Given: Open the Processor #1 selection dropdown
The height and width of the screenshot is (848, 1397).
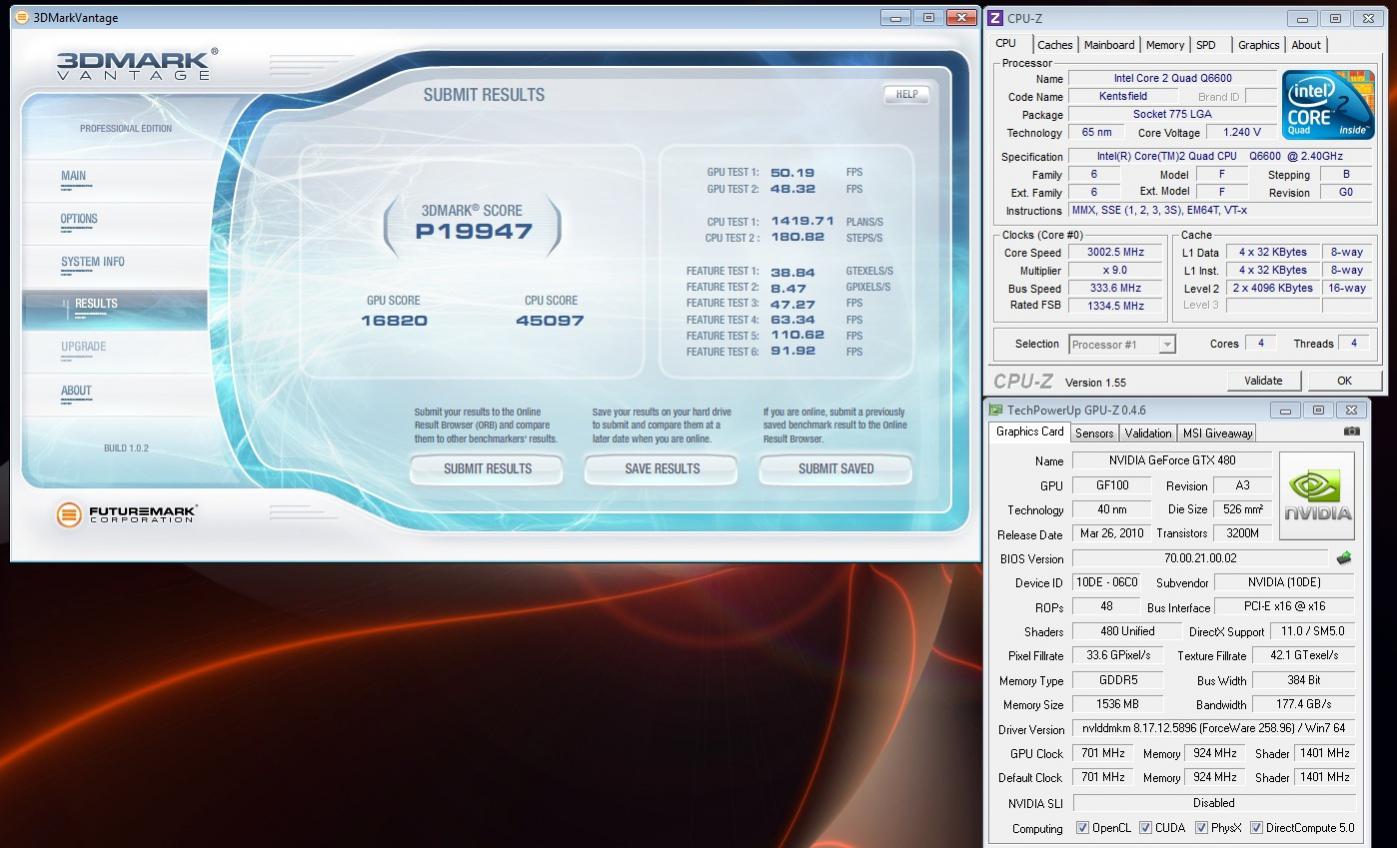Looking at the screenshot, I should pyautogui.click(x=1122, y=345).
